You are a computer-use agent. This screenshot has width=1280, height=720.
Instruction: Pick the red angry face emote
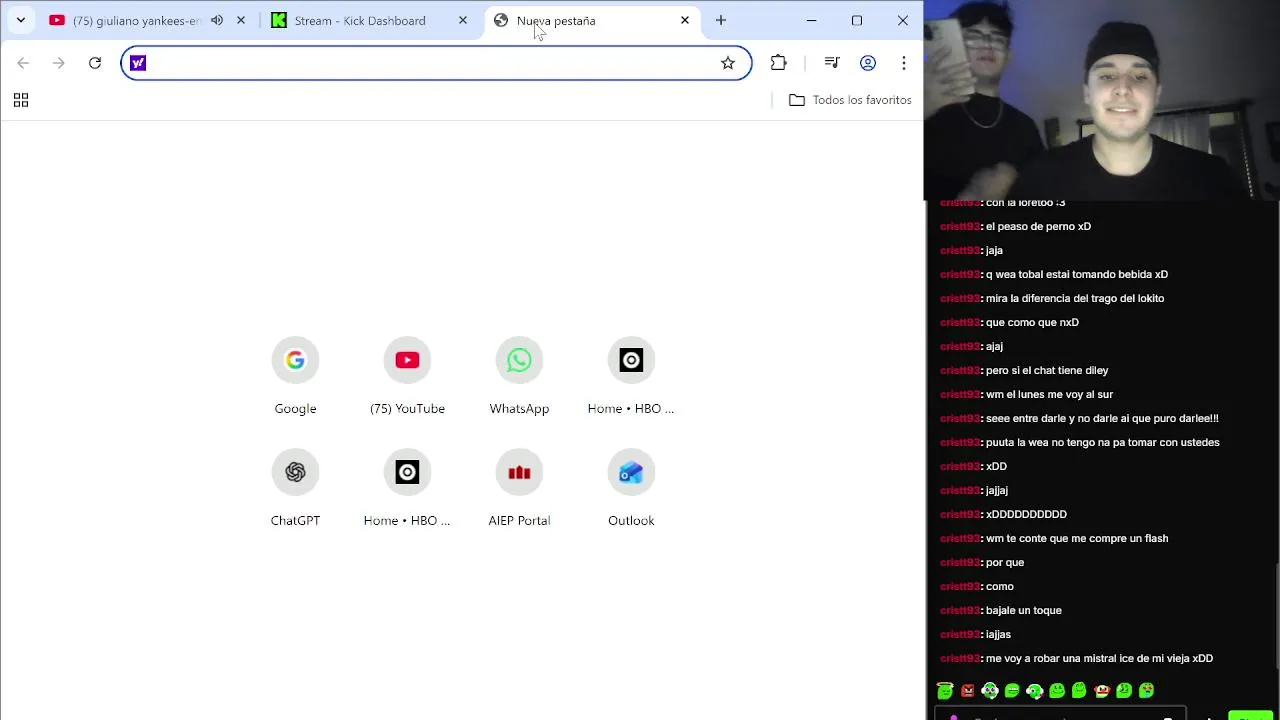968,690
